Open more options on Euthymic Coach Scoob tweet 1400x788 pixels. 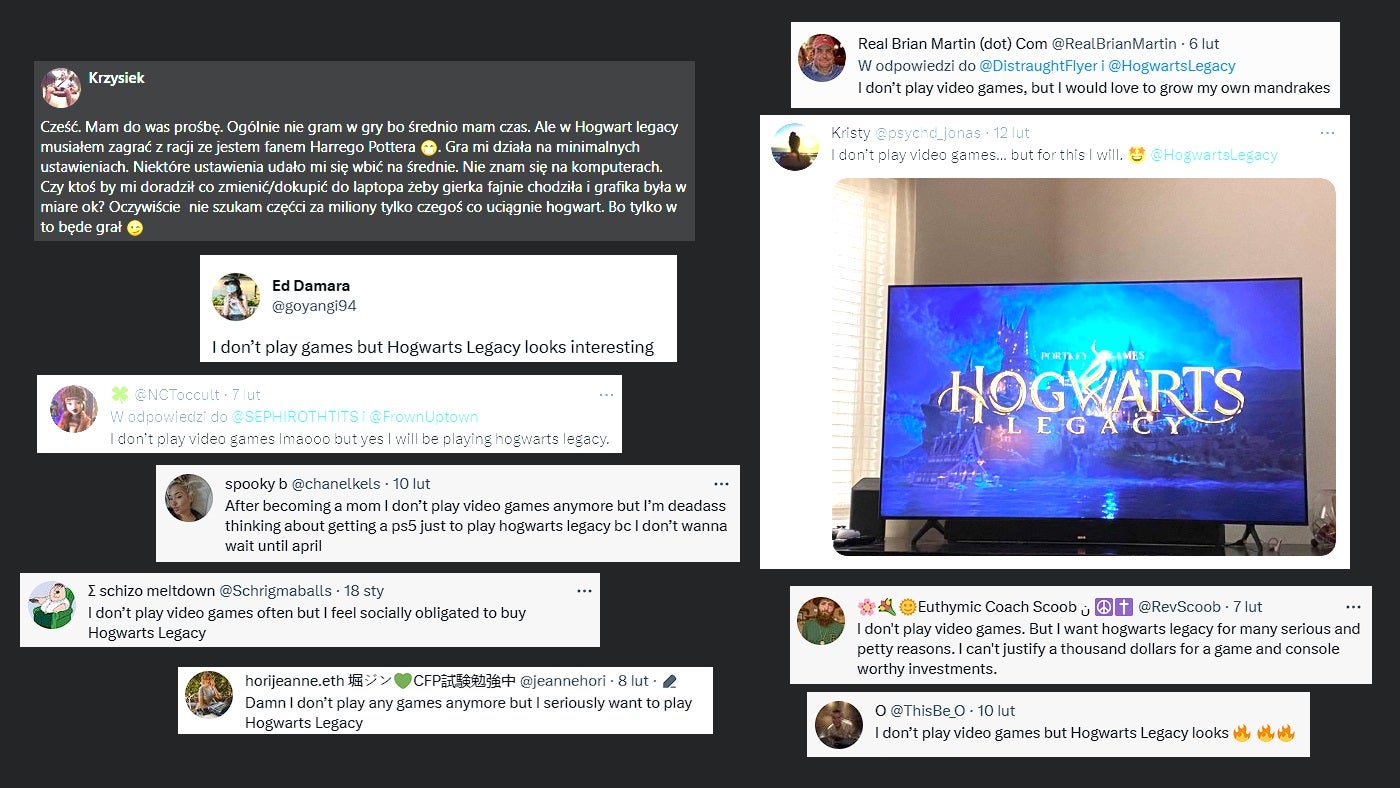tap(1353, 607)
